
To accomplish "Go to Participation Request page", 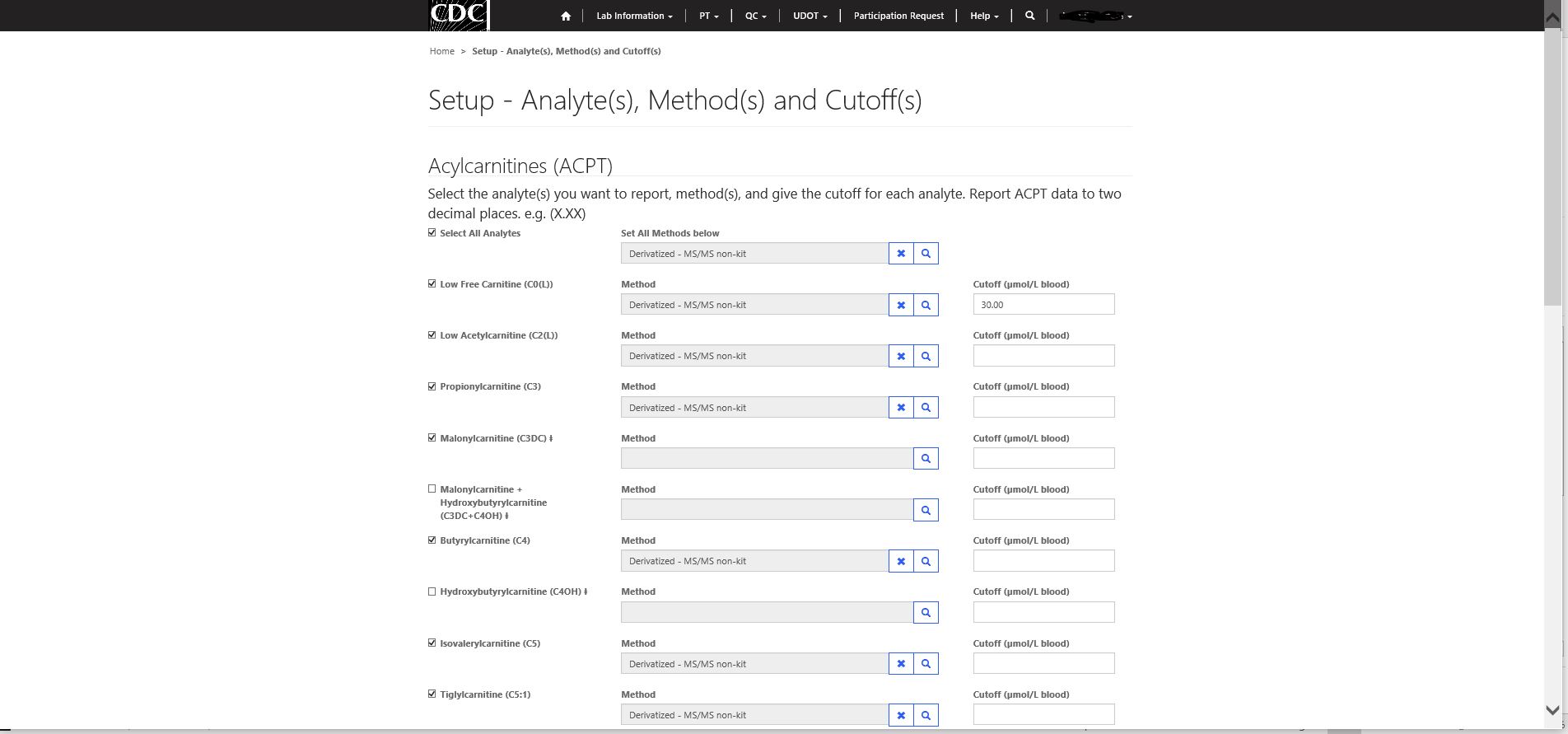I will tap(898, 16).
